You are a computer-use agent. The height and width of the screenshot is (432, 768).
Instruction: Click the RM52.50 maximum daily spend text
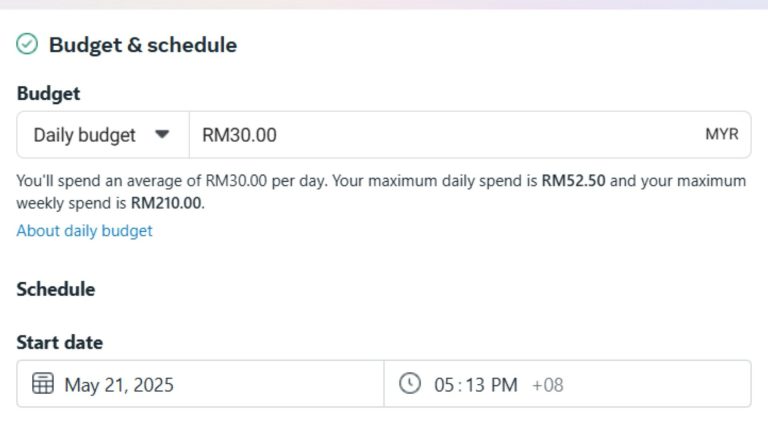pyautogui.click(x=573, y=181)
